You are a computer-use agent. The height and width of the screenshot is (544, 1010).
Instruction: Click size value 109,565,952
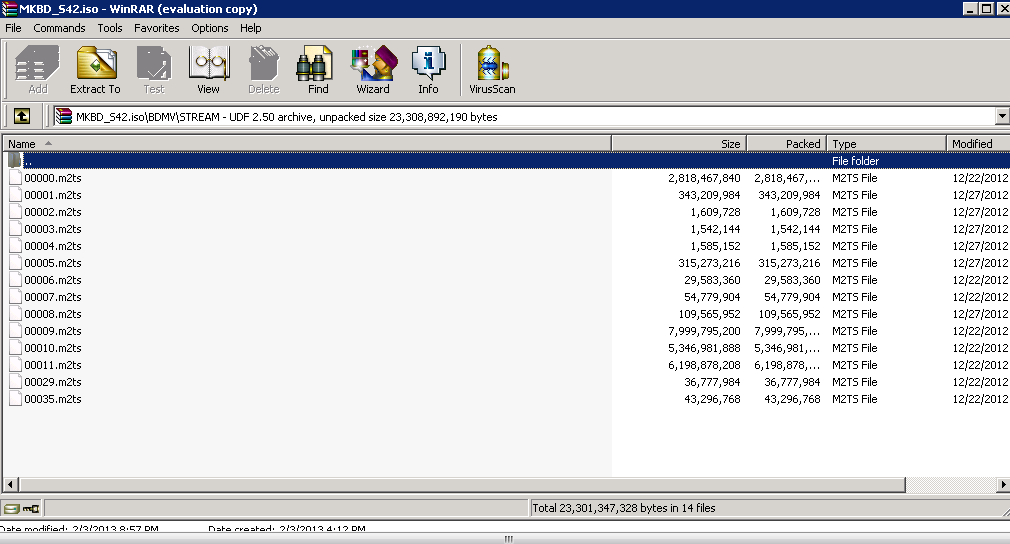[709, 314]
